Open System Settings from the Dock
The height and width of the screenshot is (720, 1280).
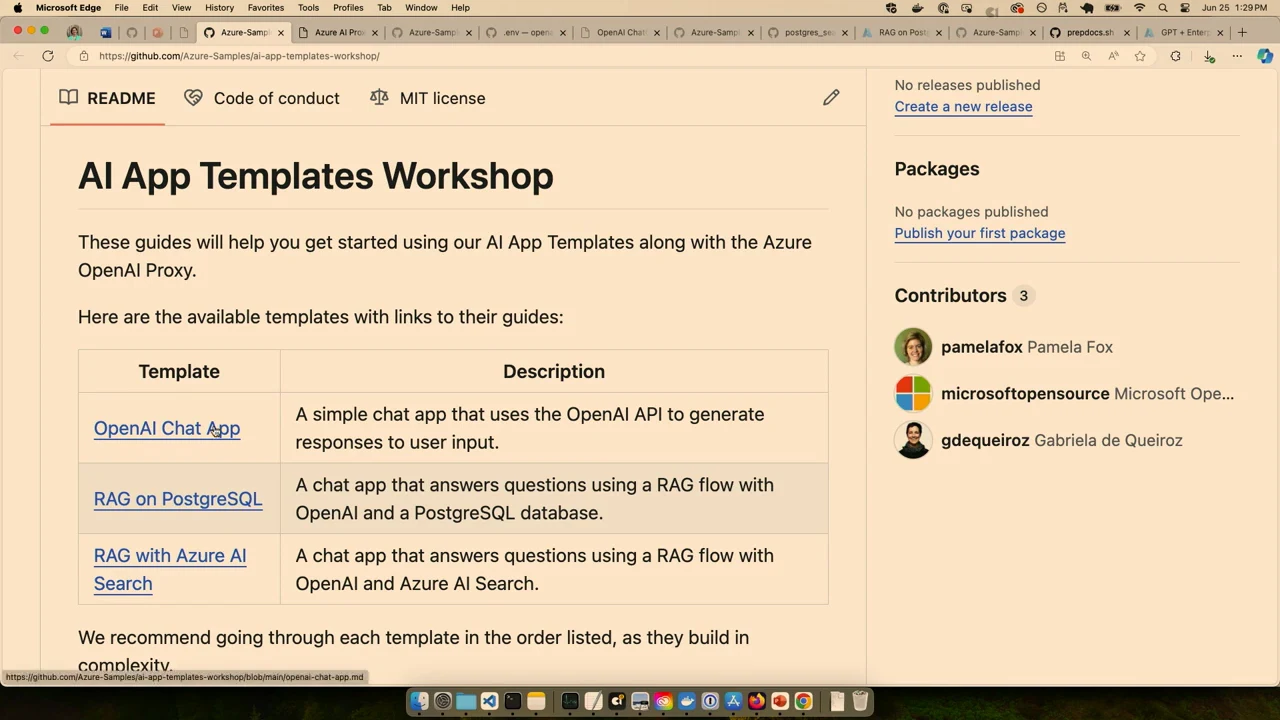(443, 701)
